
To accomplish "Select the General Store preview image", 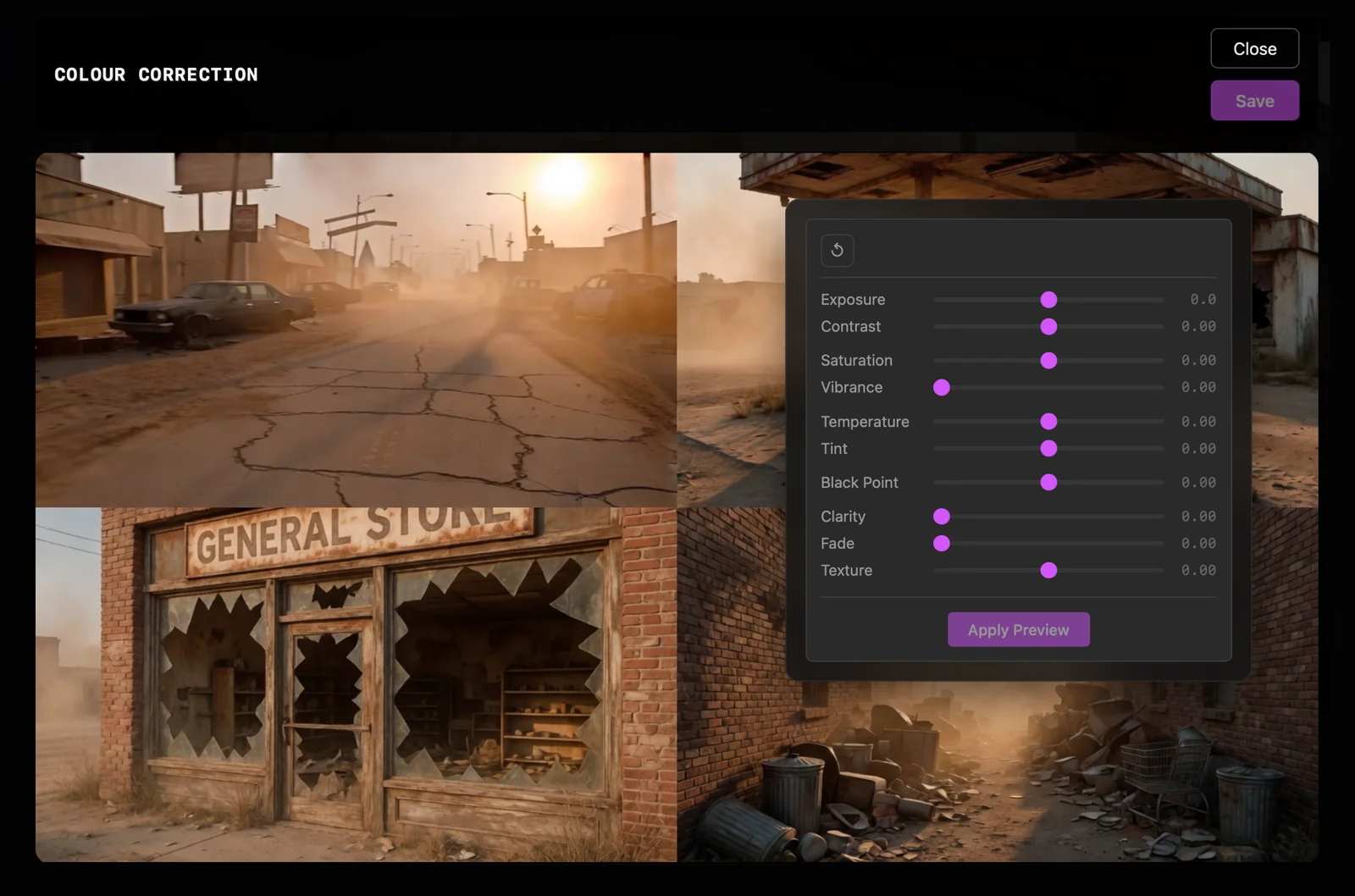I will click(356, 684).
